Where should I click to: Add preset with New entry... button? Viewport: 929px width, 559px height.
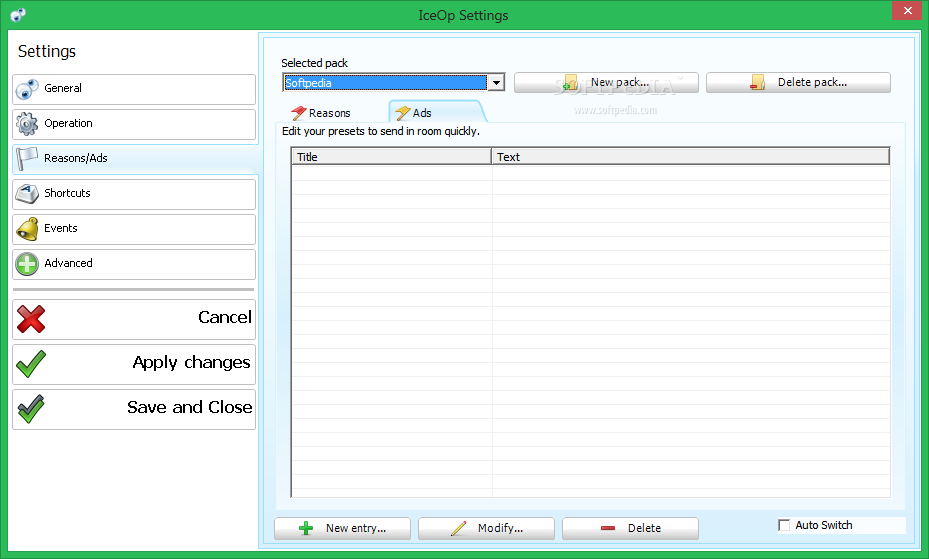pos(342,528)
